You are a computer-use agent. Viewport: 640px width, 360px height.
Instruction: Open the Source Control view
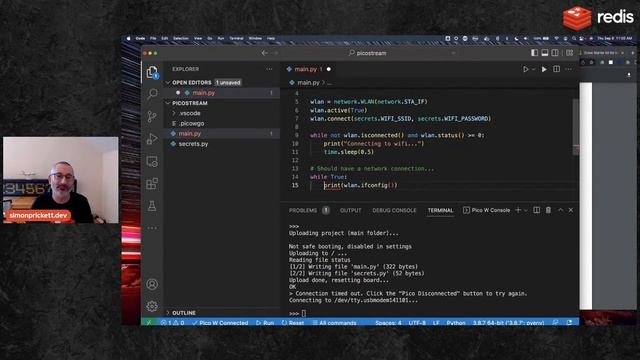152,116
